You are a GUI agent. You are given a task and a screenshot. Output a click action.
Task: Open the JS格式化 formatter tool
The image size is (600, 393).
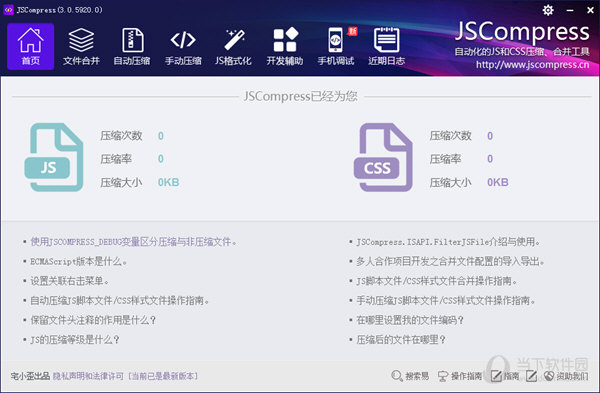(x=233, y=46)
